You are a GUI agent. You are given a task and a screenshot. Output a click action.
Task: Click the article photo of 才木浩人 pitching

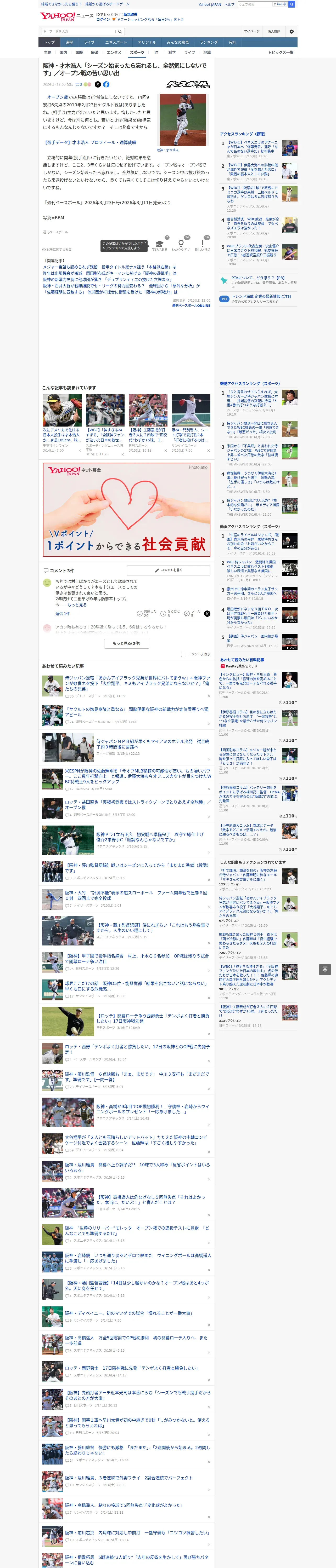point(183,120)
